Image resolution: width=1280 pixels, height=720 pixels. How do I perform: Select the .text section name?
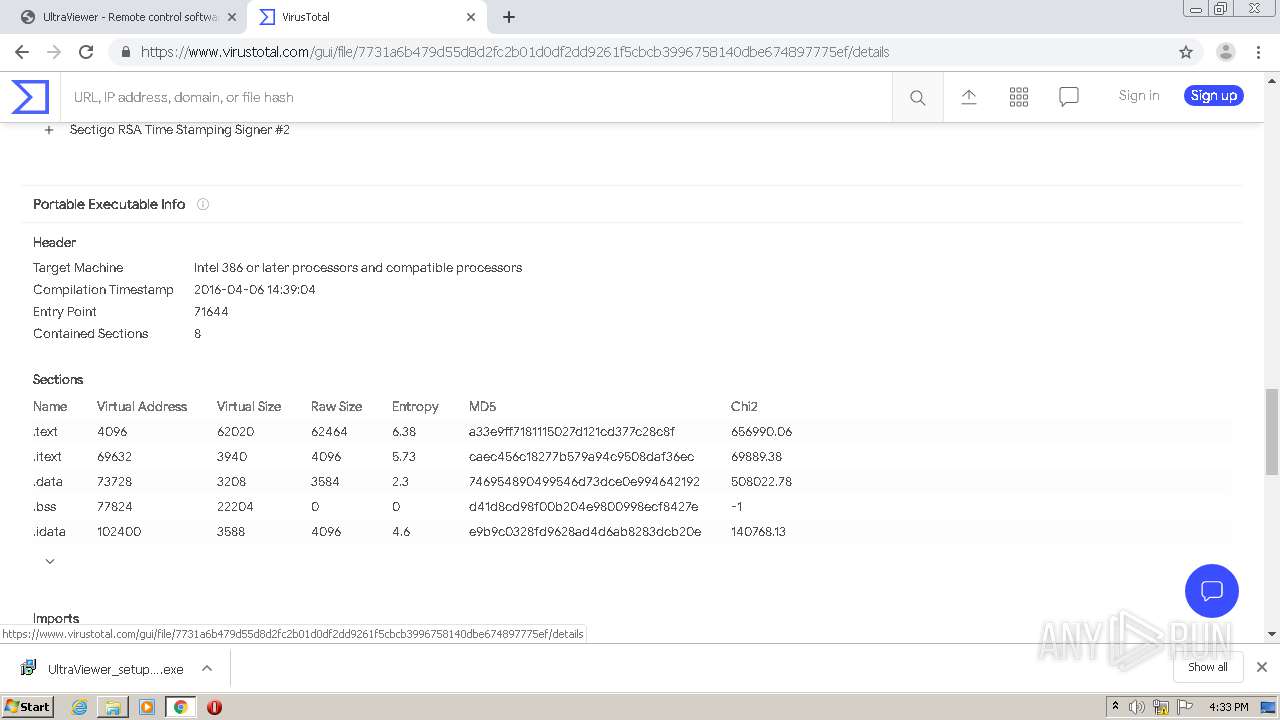pos(46,432)
